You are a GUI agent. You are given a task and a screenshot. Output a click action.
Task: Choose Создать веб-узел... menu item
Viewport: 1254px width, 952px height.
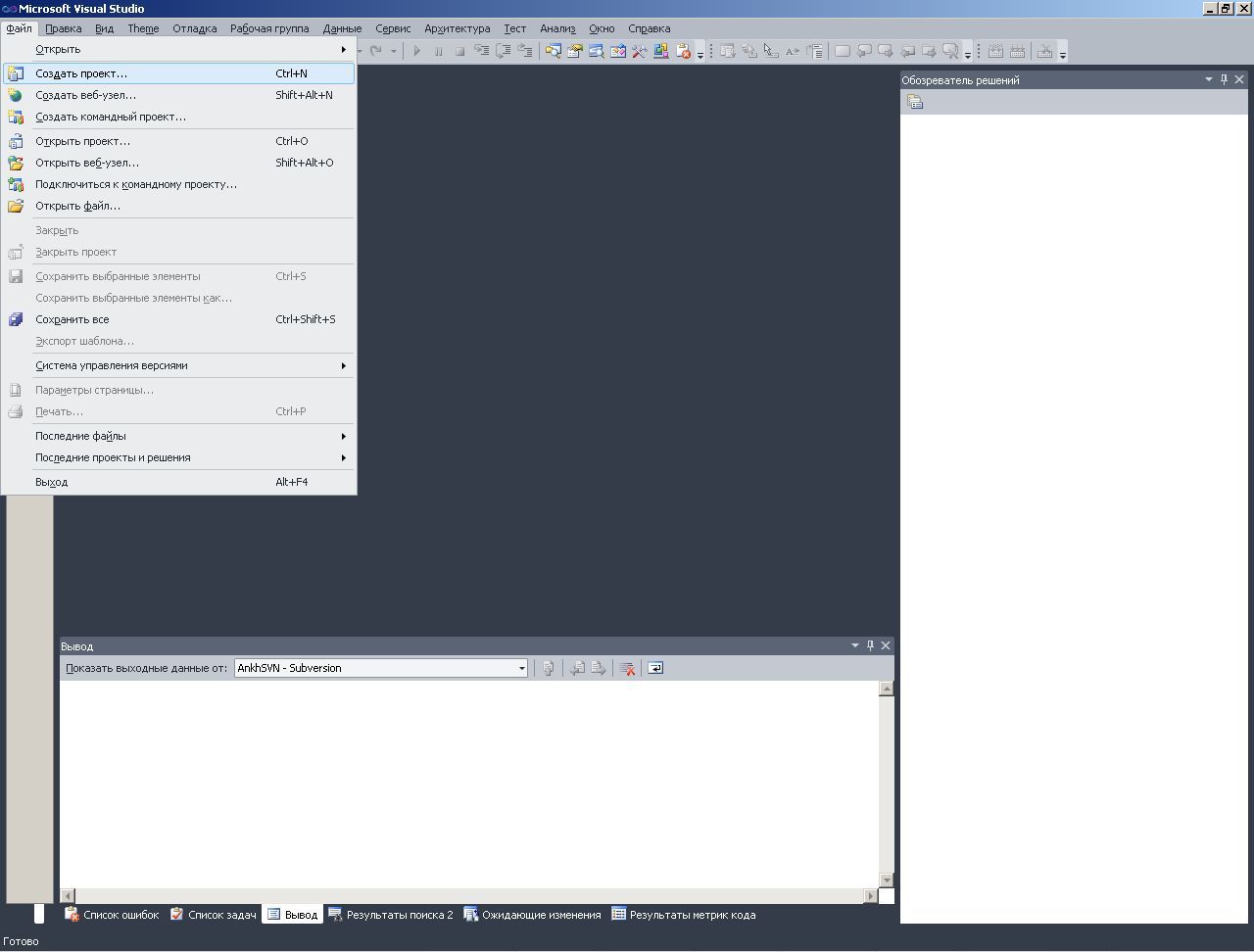179,95
